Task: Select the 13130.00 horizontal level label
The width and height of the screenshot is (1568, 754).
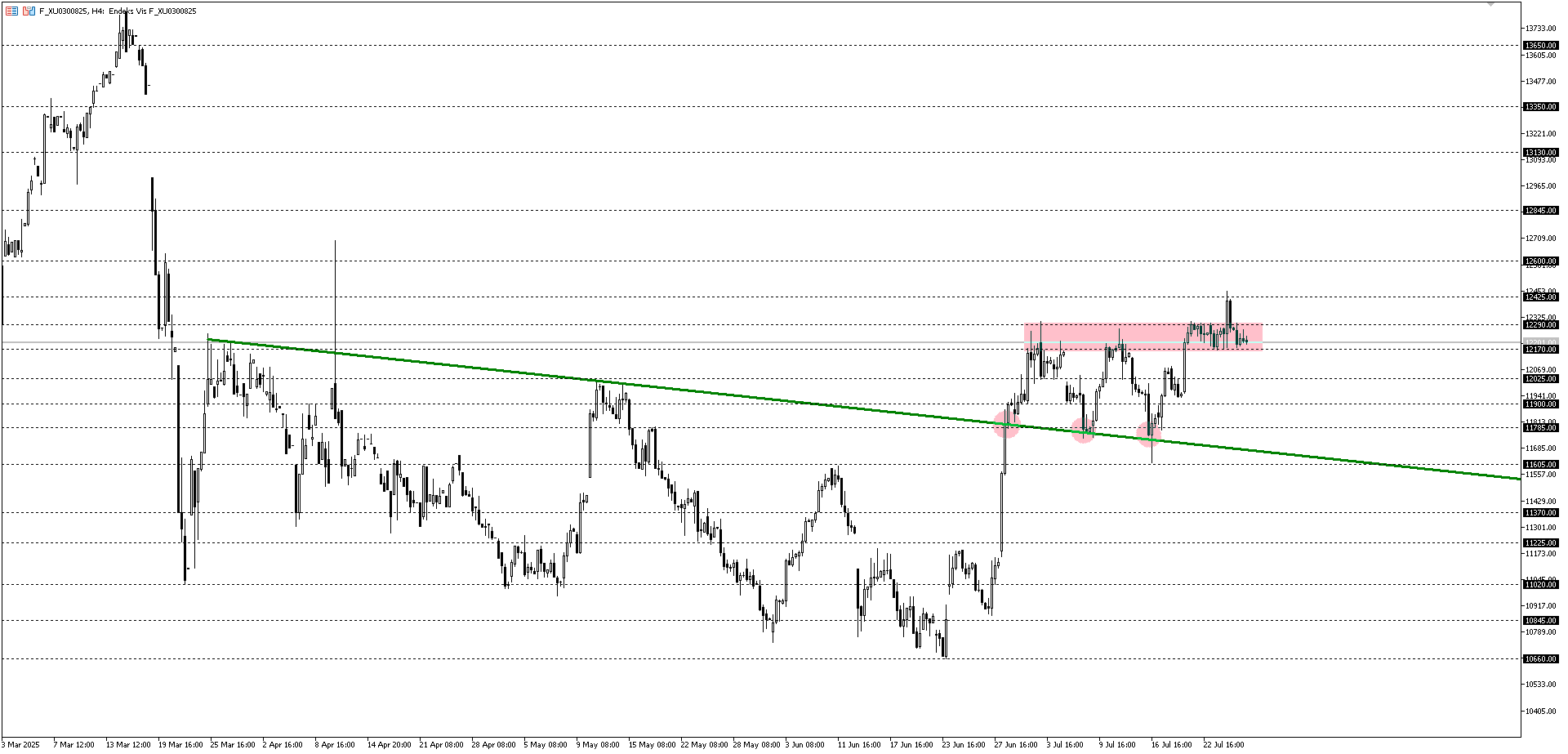Action: (1541, 152)
